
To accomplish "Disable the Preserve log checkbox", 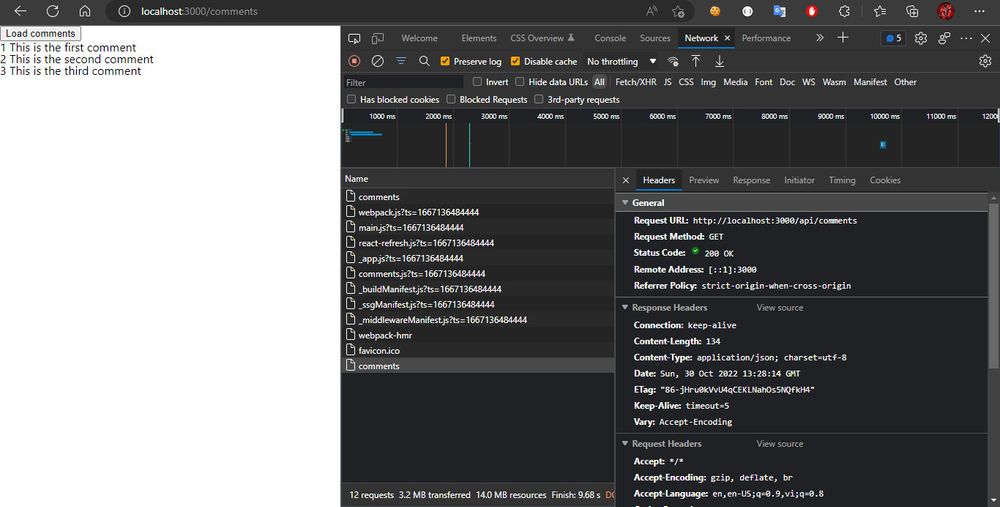I will tap(446, 61).
